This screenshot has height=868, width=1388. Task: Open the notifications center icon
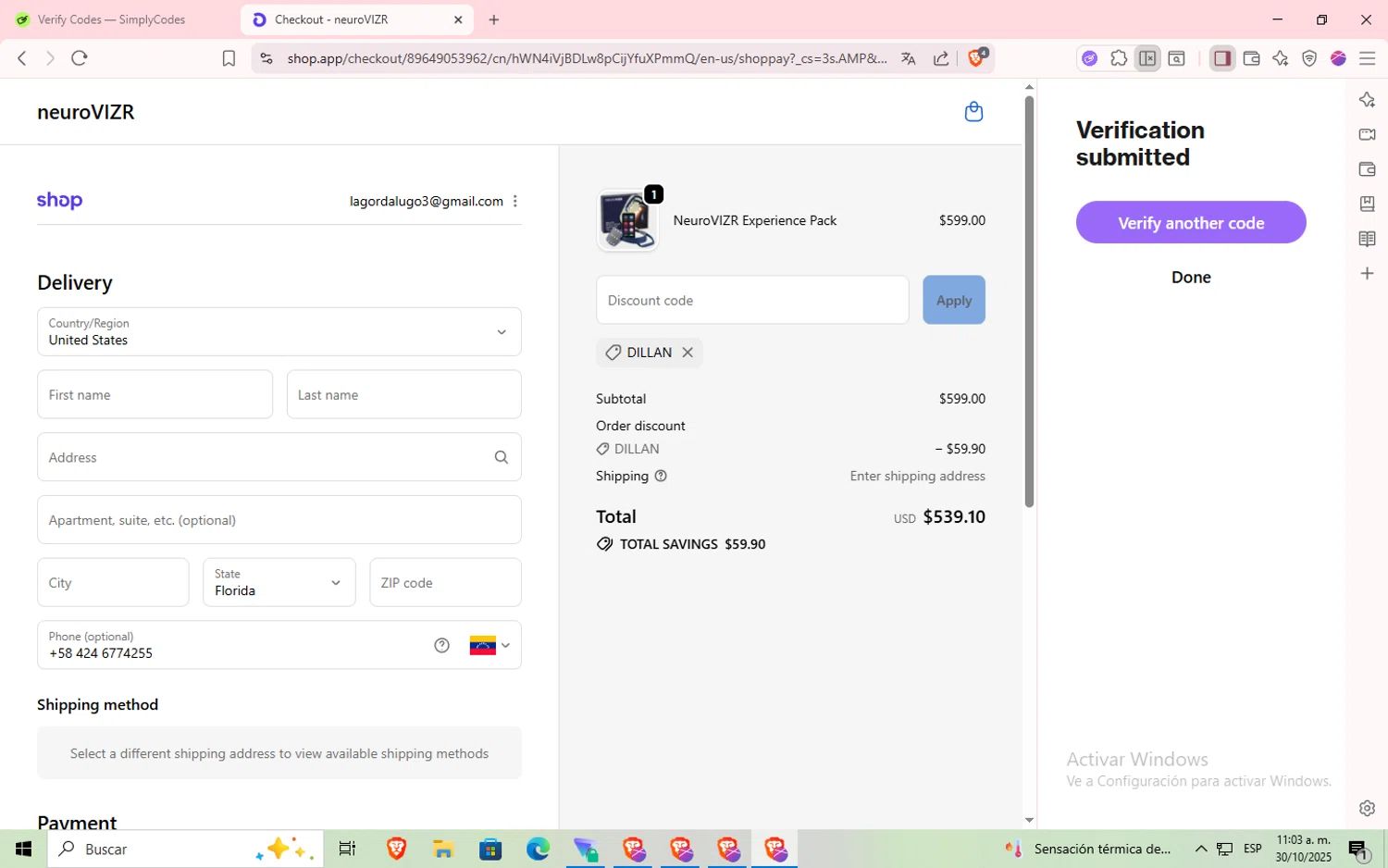tap(1358, 849)
